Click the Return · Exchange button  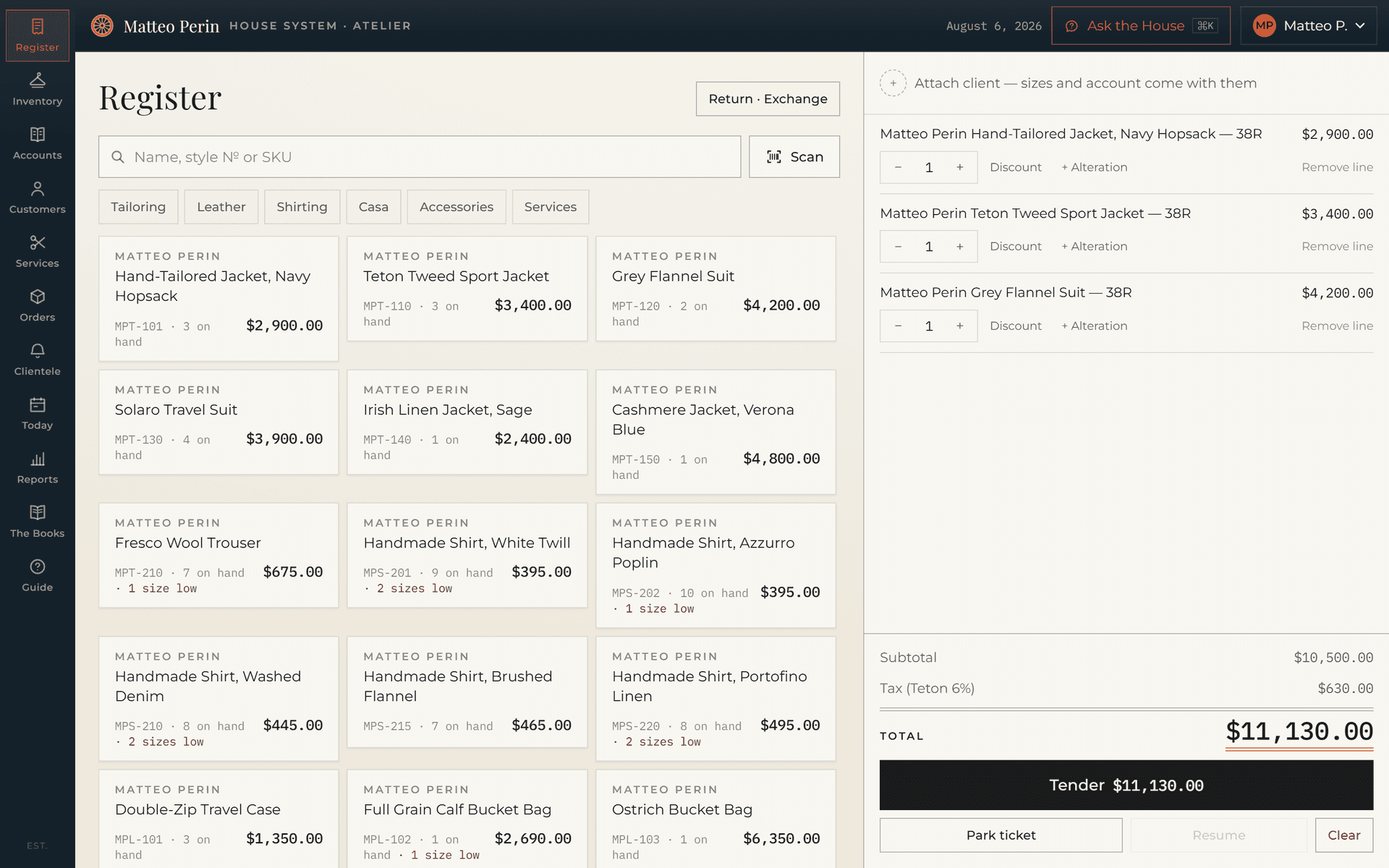click(768, 98)
